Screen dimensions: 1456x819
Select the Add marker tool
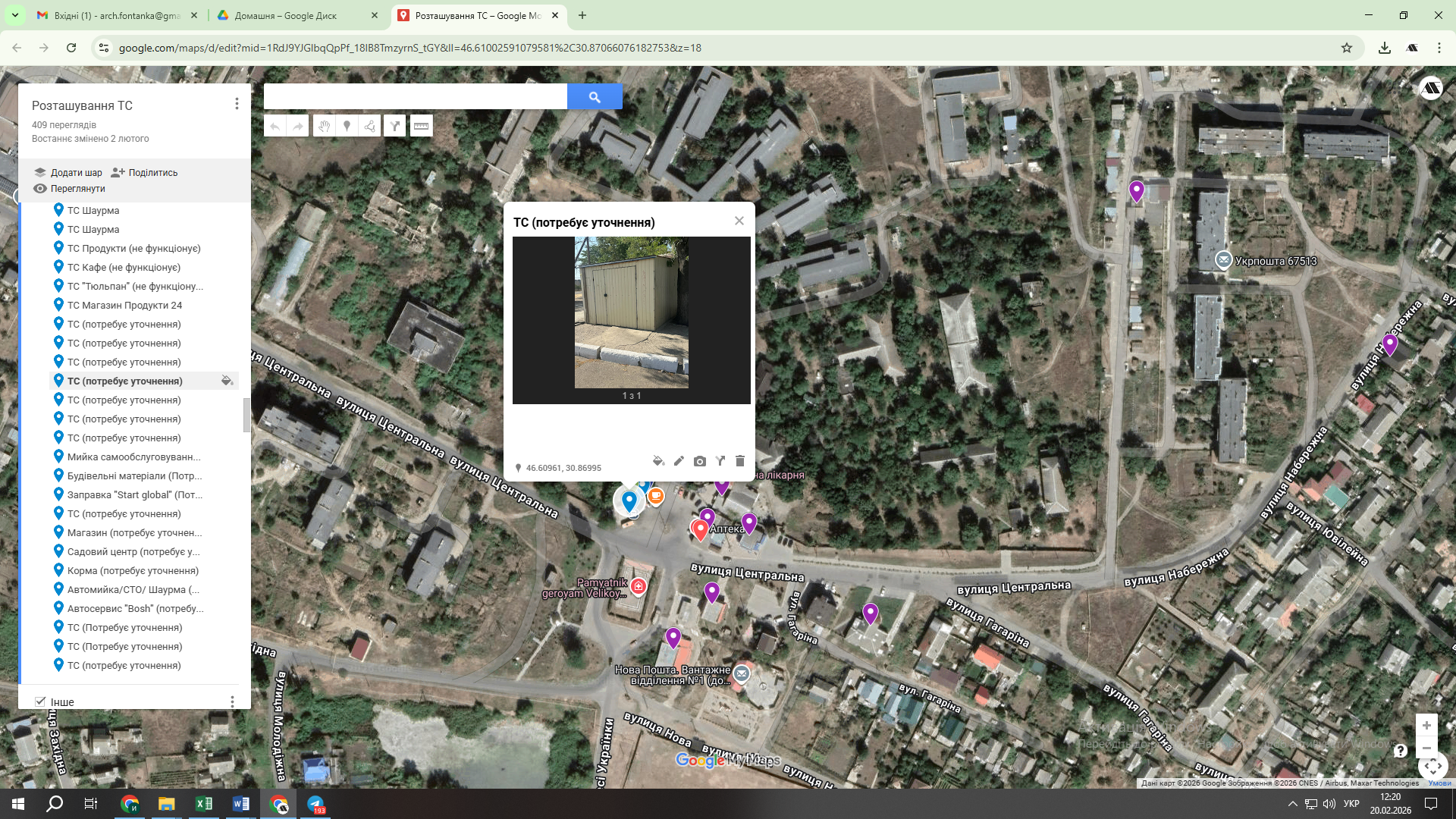(x=347, y=126)
